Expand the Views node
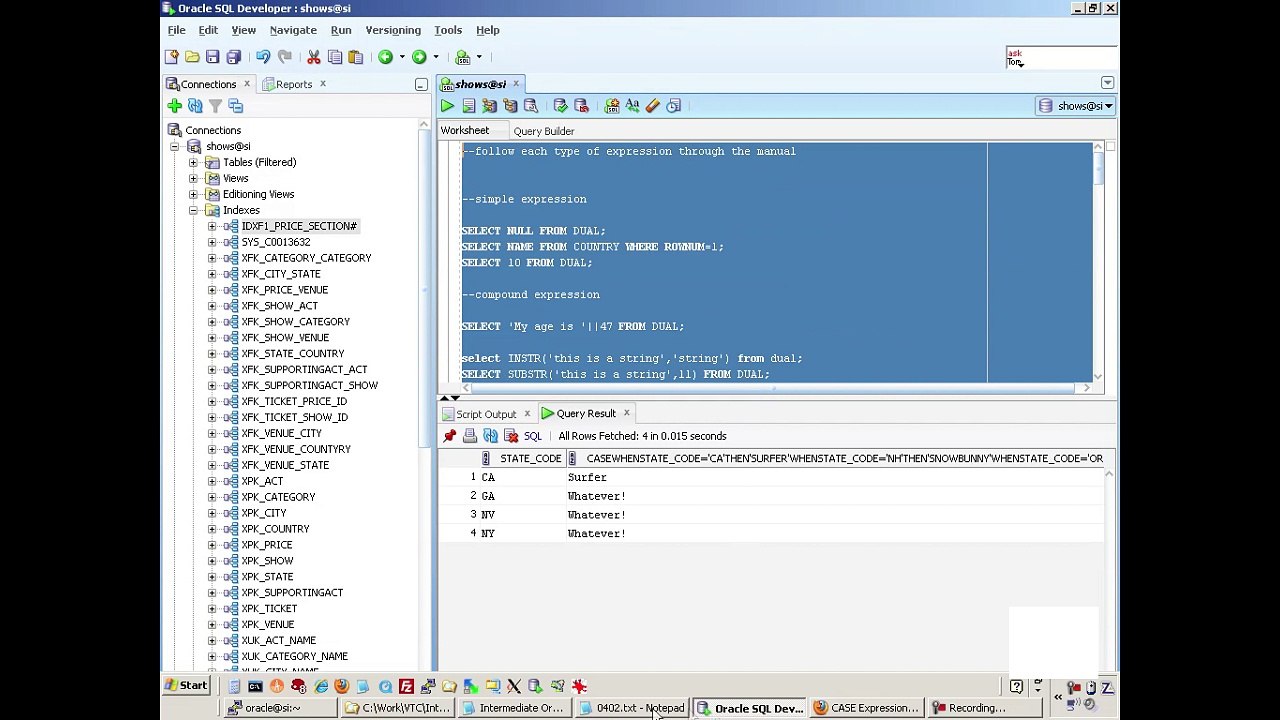 point(193,178)
